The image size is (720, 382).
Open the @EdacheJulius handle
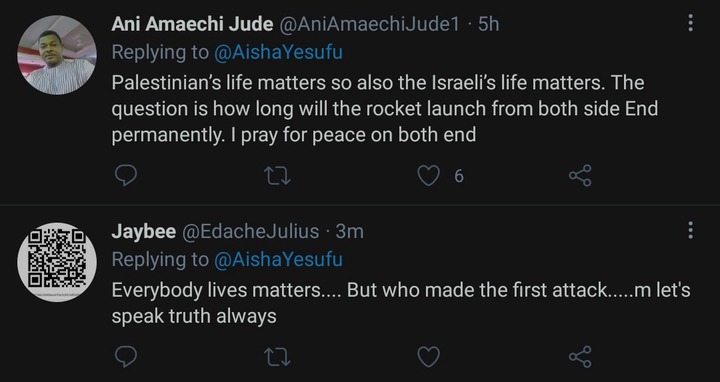251,231
